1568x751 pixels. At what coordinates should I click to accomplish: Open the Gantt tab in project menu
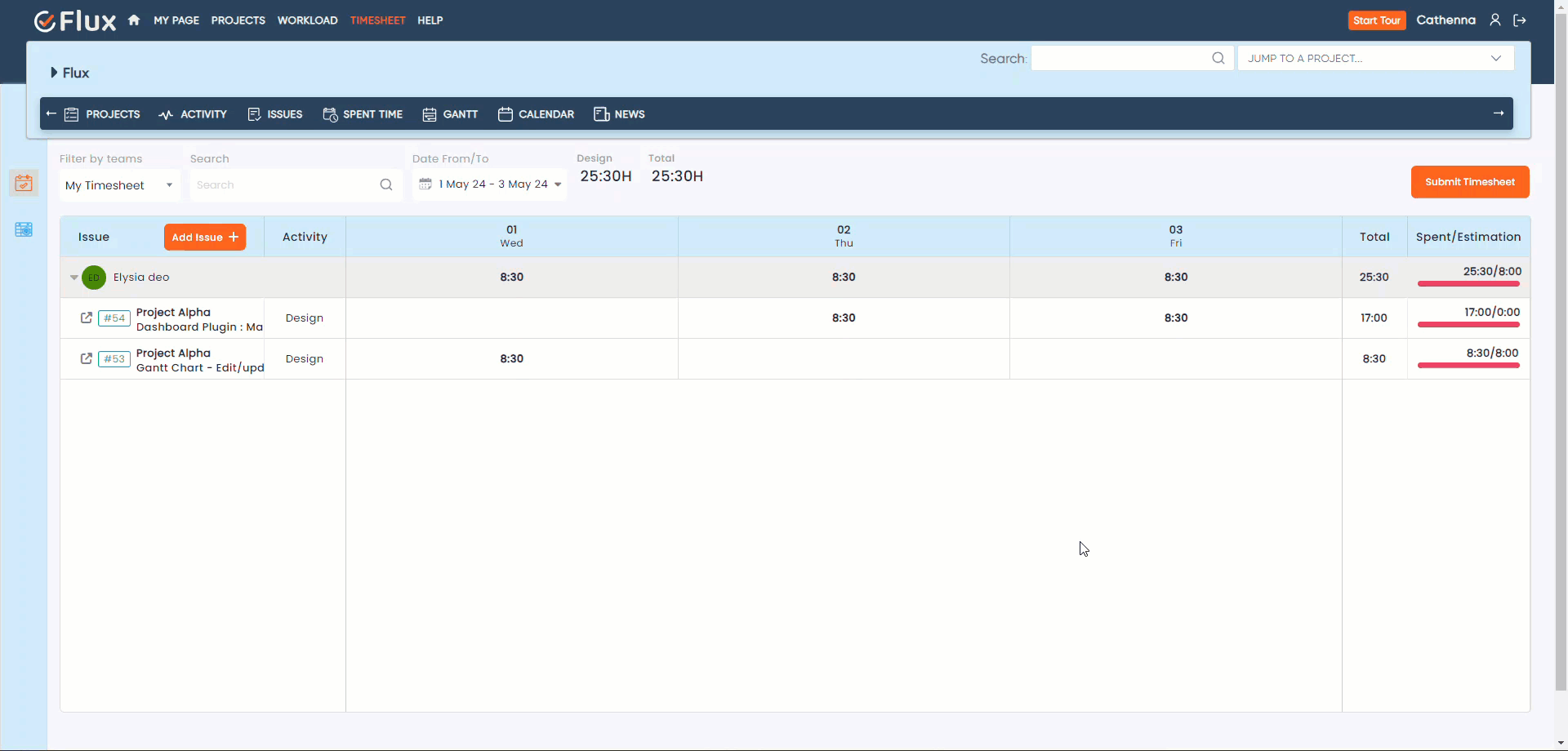tap(450, 114)
